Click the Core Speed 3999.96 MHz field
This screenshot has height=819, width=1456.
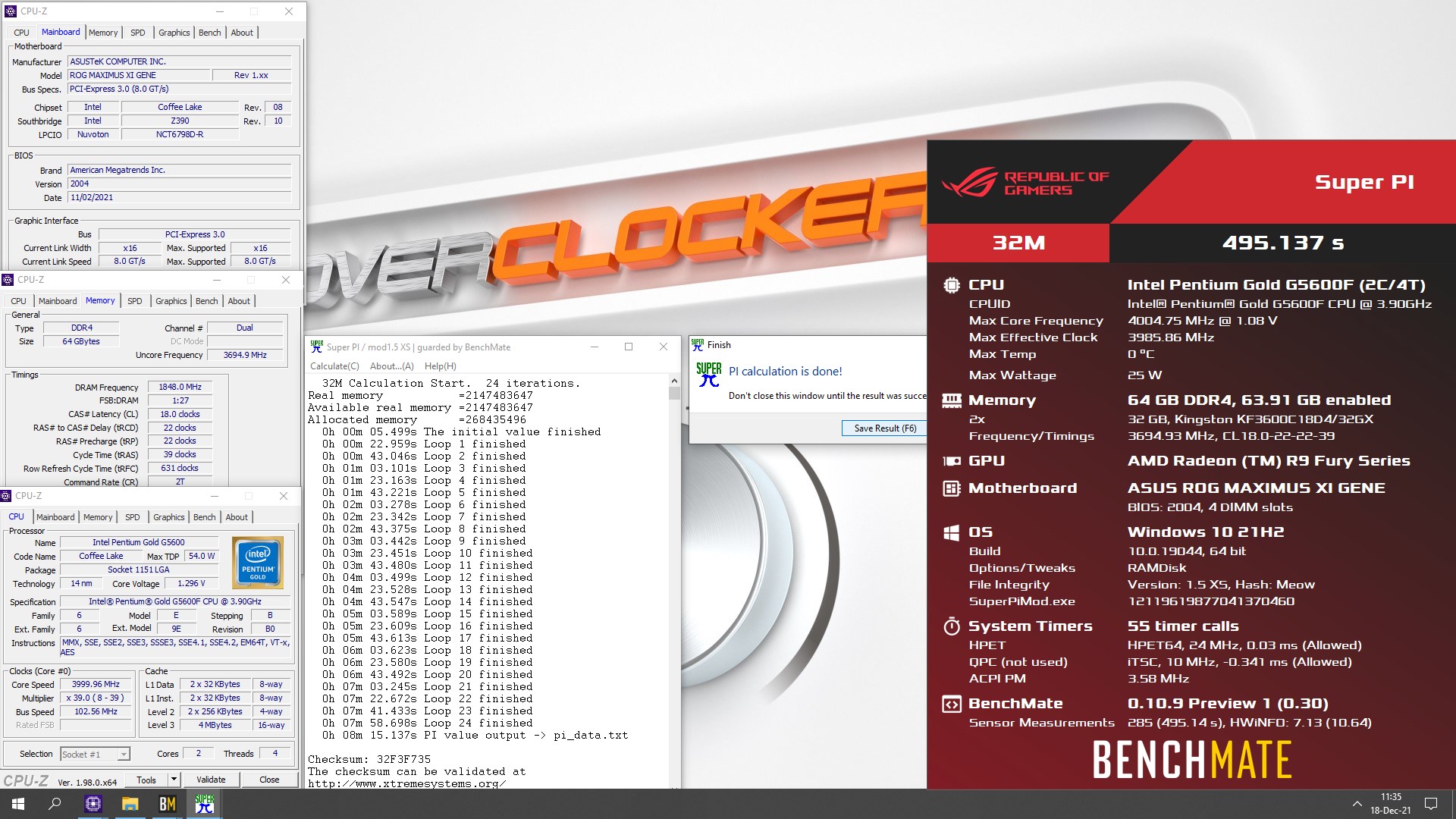pos(96,684)
